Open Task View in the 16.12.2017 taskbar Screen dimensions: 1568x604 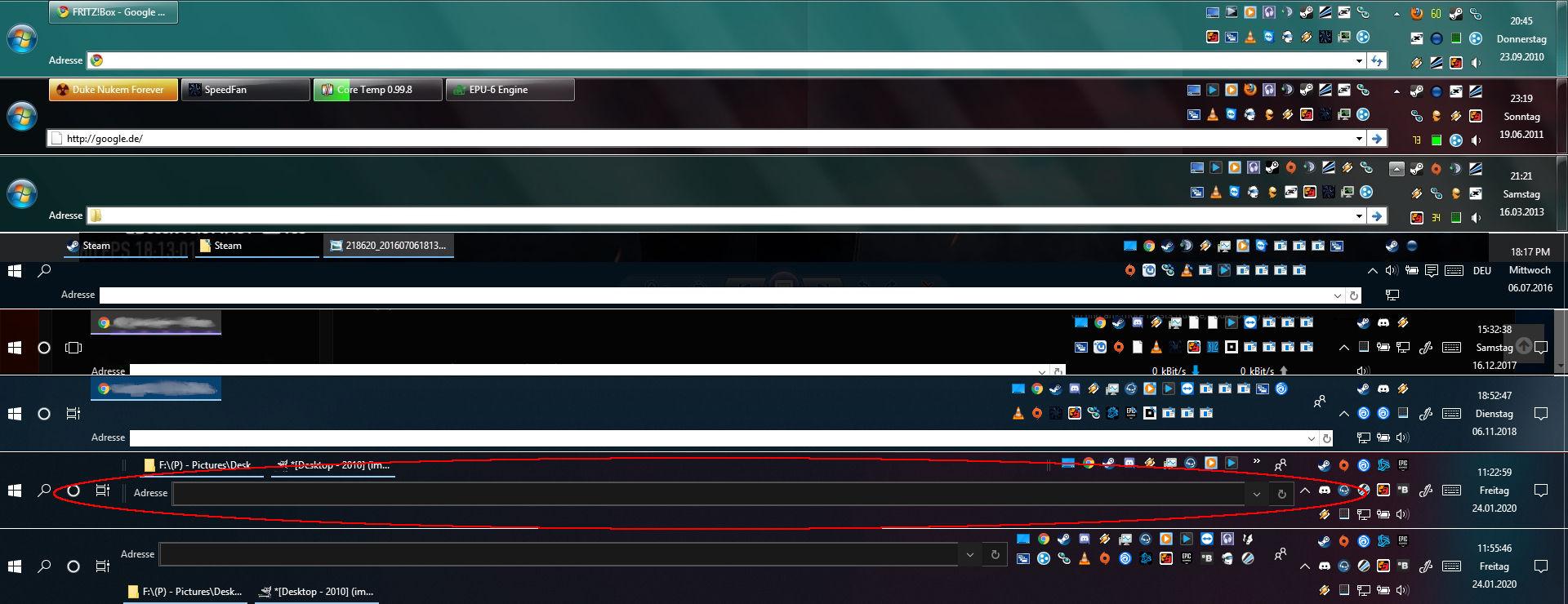pos(73,348)
